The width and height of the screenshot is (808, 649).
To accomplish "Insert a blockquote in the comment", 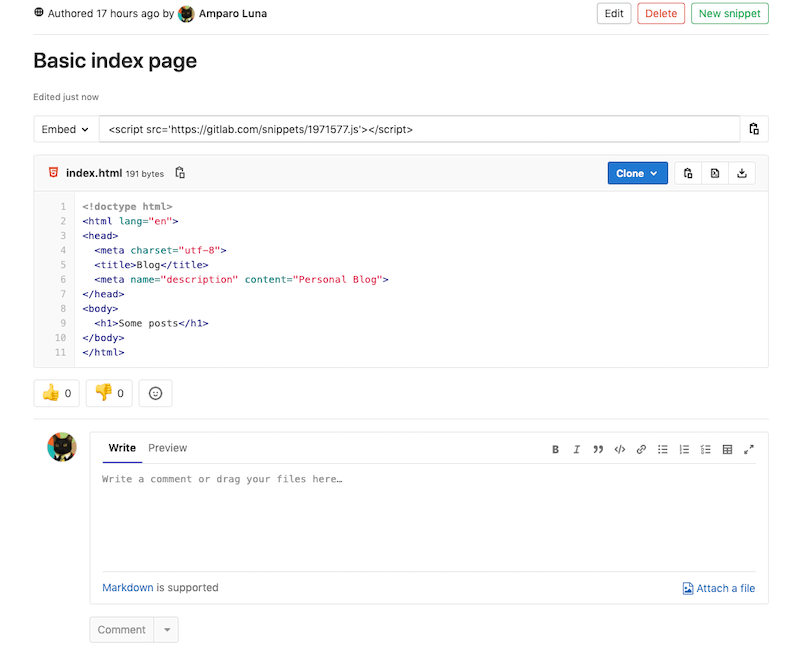I will 598,449.
